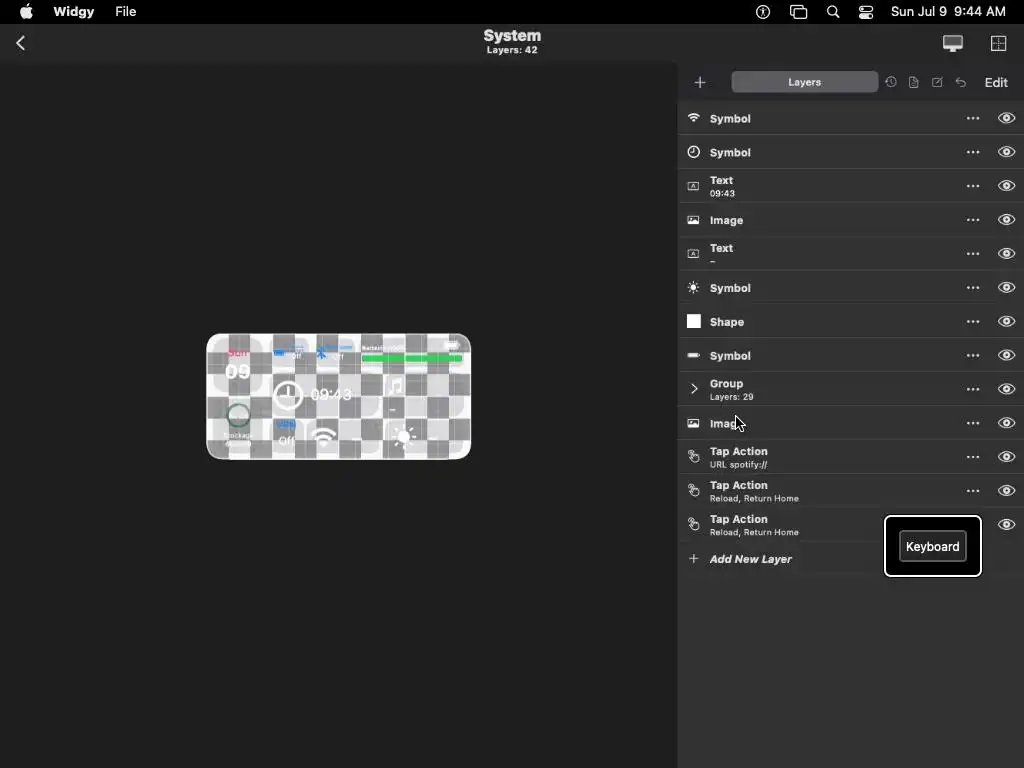
Task: Open the grid layout icon in header
Action: pyautogui.click(x=999, y=43)
